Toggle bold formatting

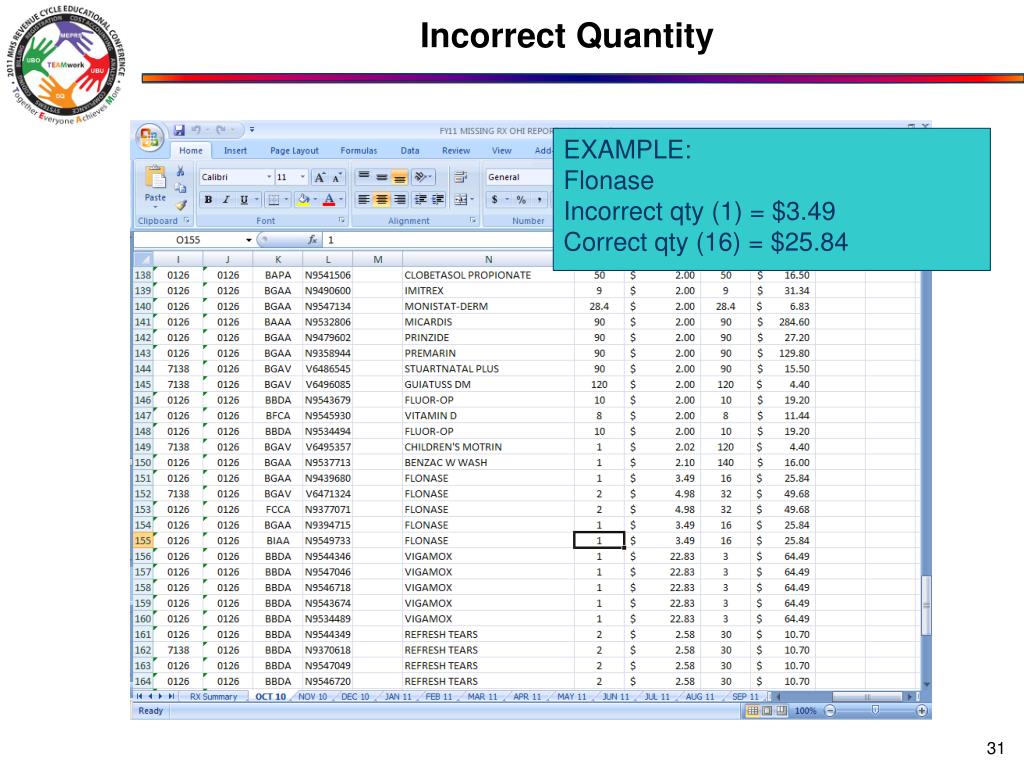click(x=208, y=200)
